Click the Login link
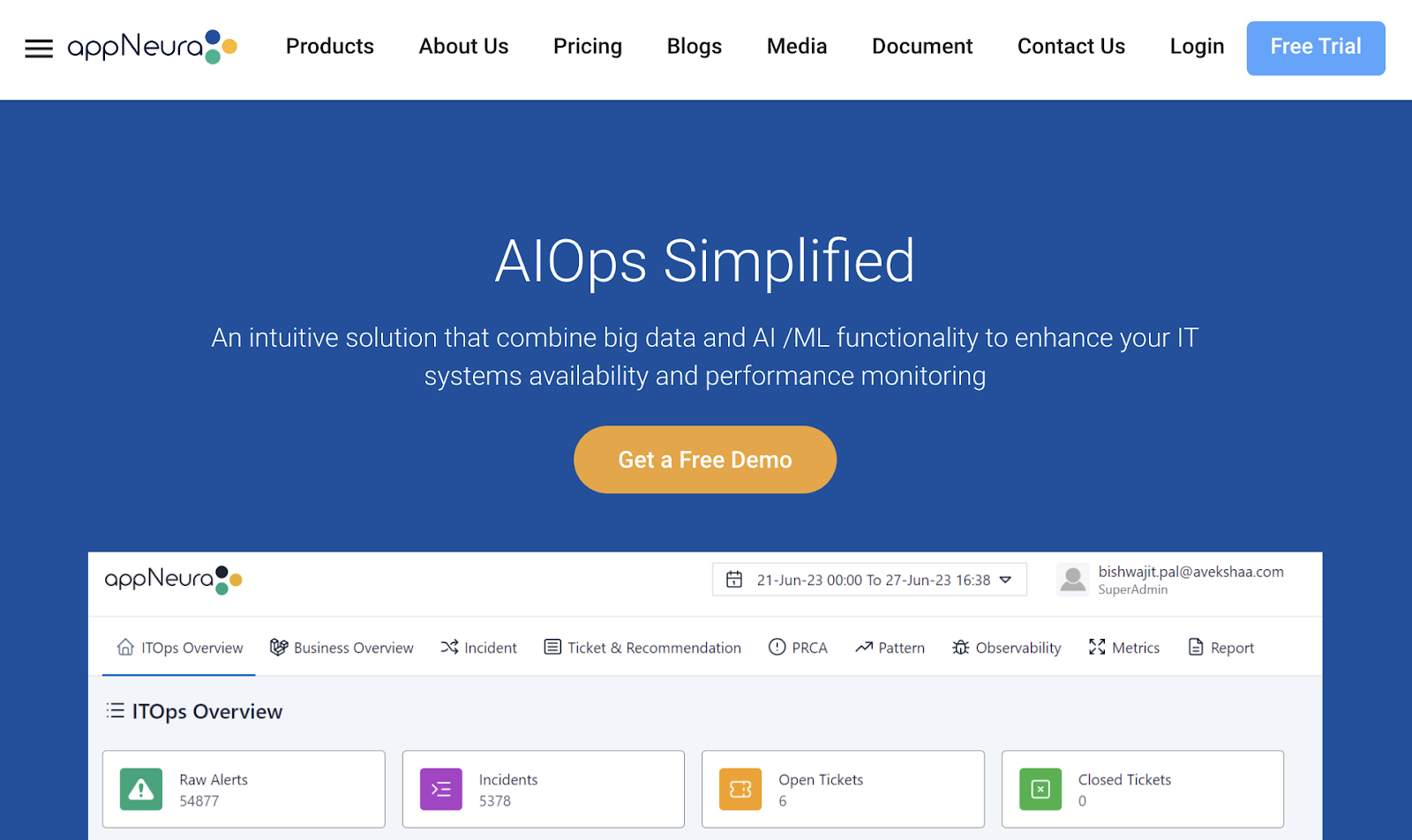The height and width of the screenshot is (840, 1412). coord(1198,47)
